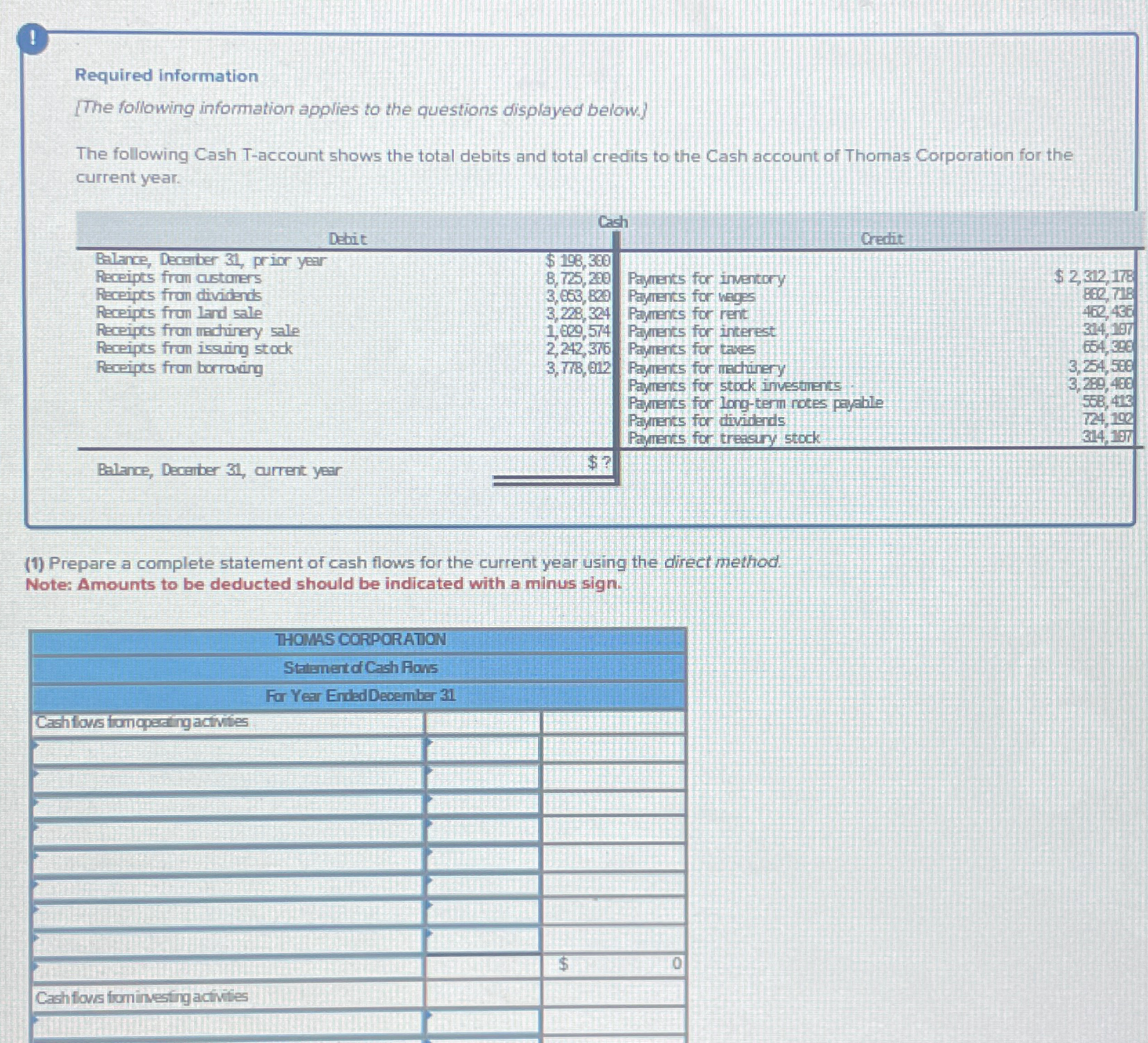Select 'Payments for rent' row text
Image resolution: width=1148 pixels, height=1043 pixels.
tap(687, 314)
